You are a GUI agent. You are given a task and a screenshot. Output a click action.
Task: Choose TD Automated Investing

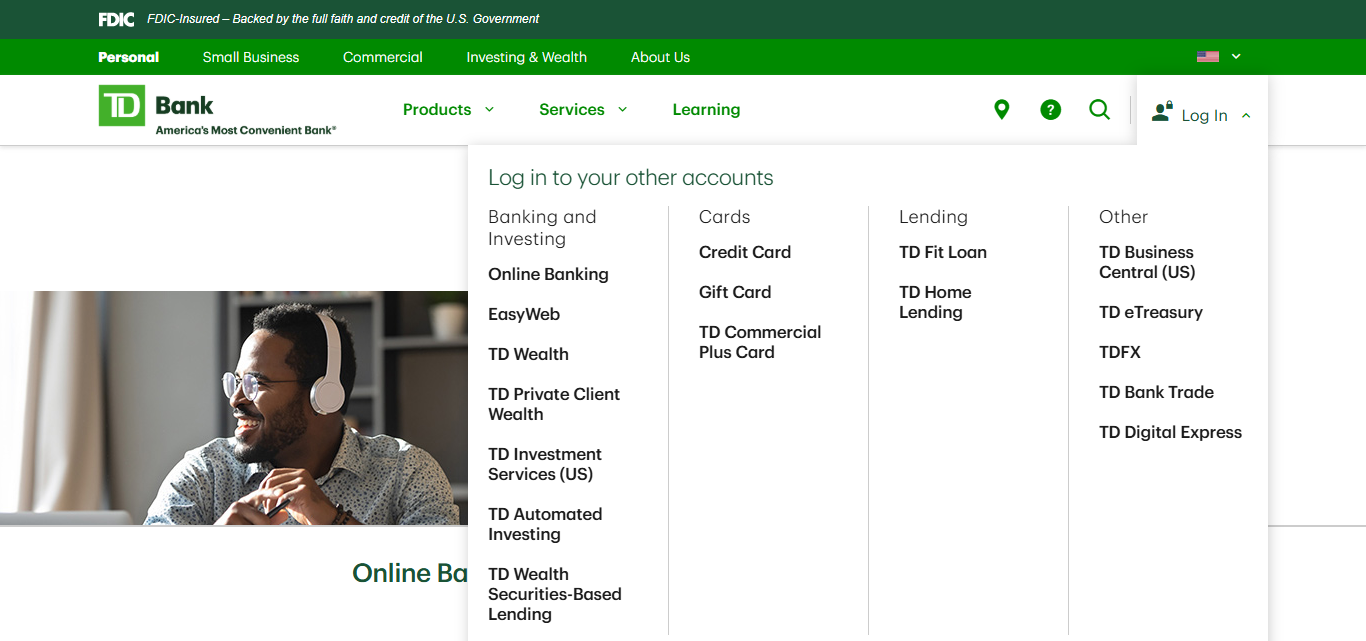coord(545,524)
